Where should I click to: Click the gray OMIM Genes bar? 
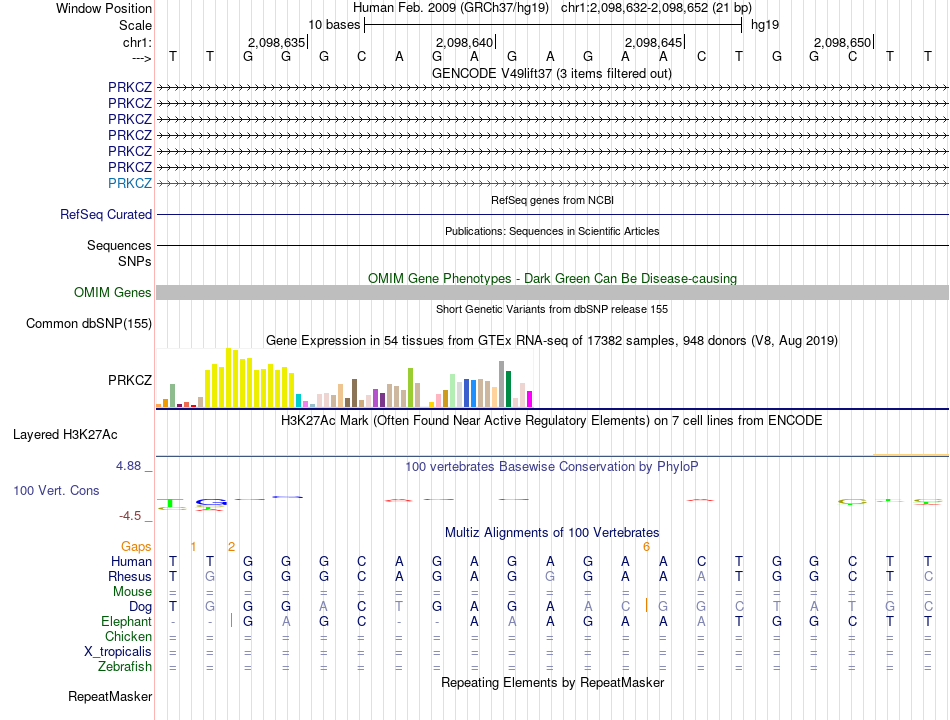[552, 292]
